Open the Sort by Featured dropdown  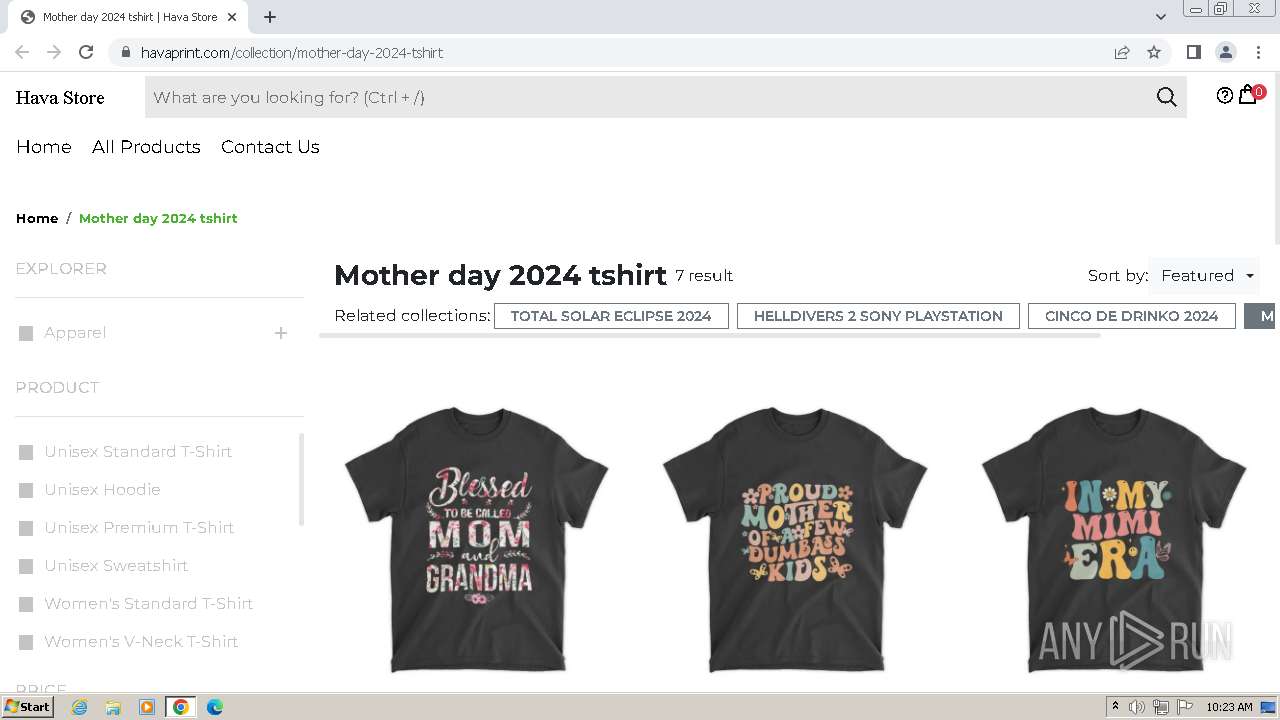point(1205,276)
